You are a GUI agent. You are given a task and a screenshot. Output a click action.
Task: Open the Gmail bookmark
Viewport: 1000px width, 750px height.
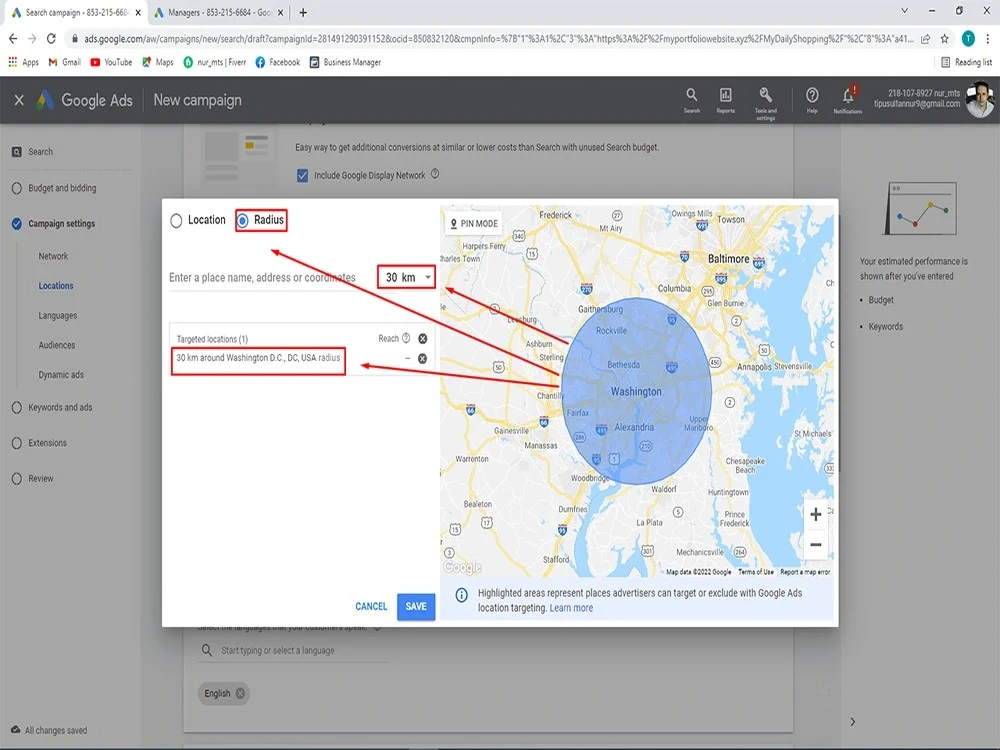tap(65, 62)
